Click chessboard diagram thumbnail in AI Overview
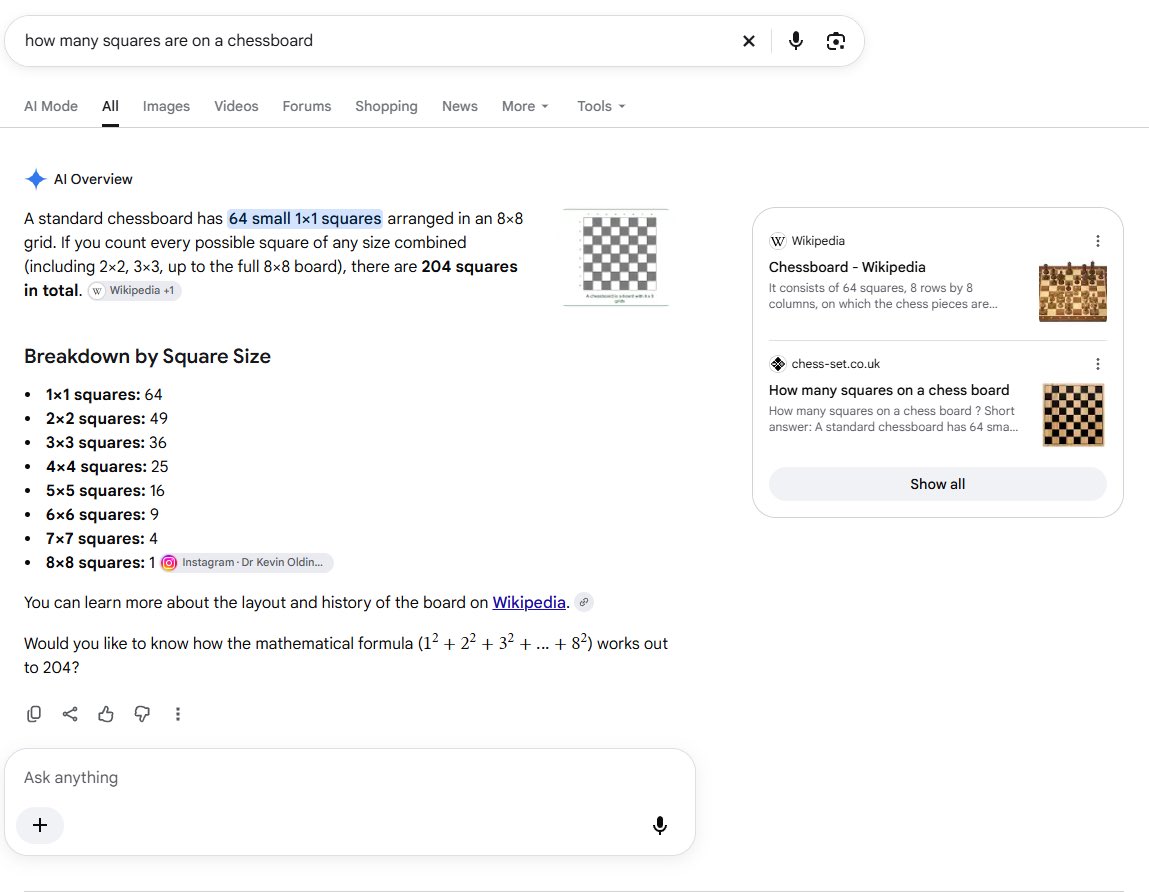The image size is (1149, 892). click(616, 257)
